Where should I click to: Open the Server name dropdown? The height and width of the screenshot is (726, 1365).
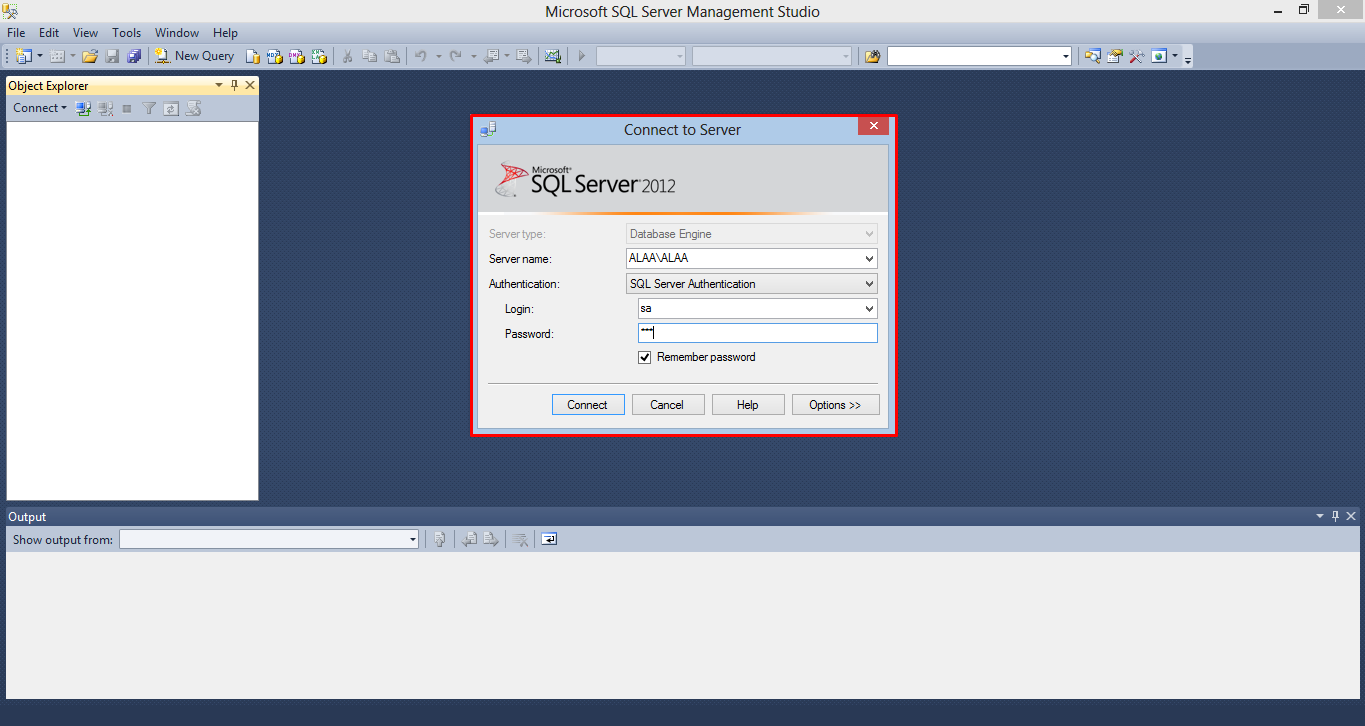[869, 259]
